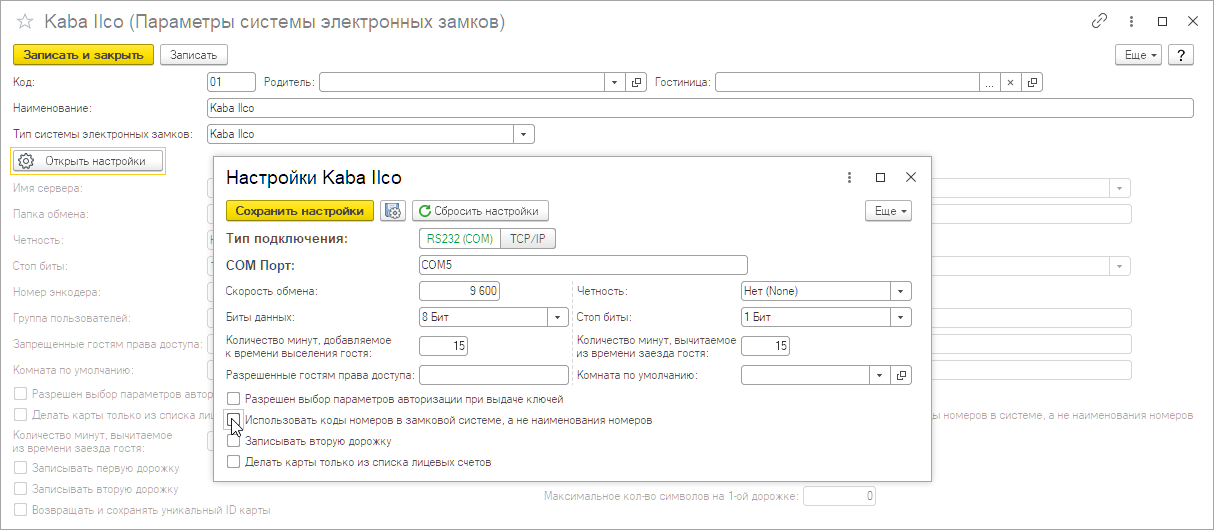The width and height of the screenshot is (1214, 530).
Task: Open the dialog's Еще menu
Action: [889, 211]
